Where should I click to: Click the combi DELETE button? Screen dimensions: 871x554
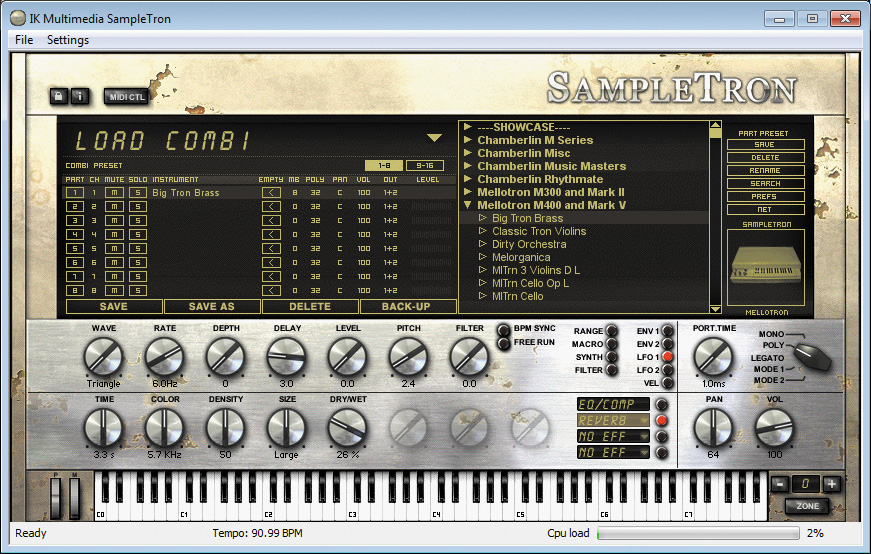pos(310,307)
